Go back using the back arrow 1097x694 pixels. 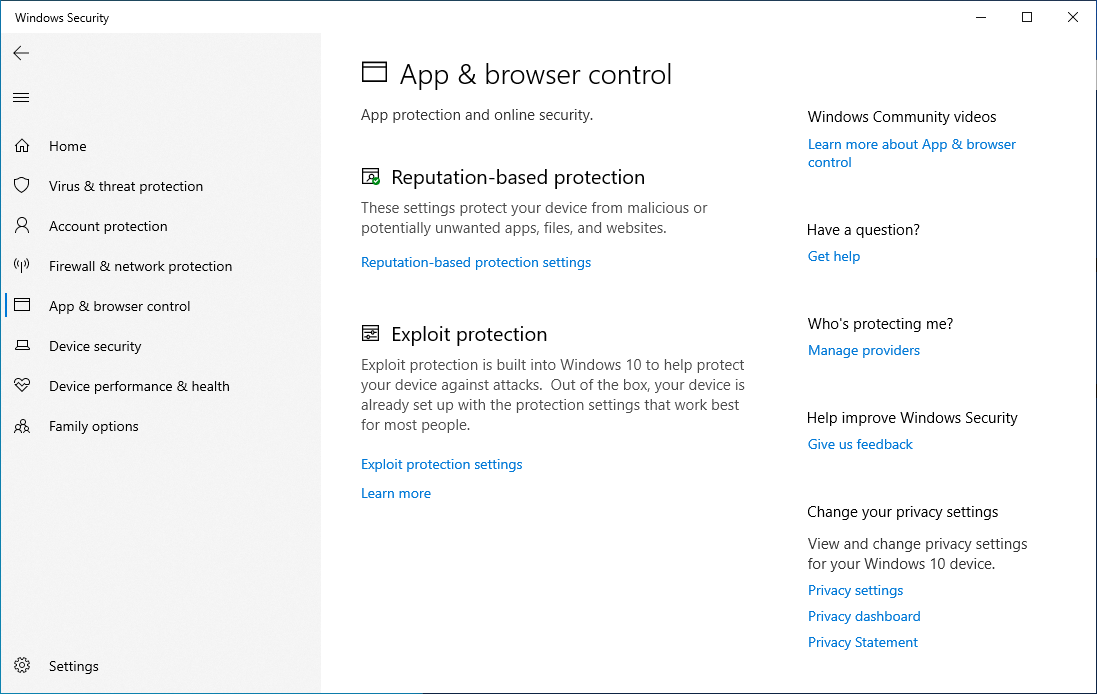pos(21,53)
